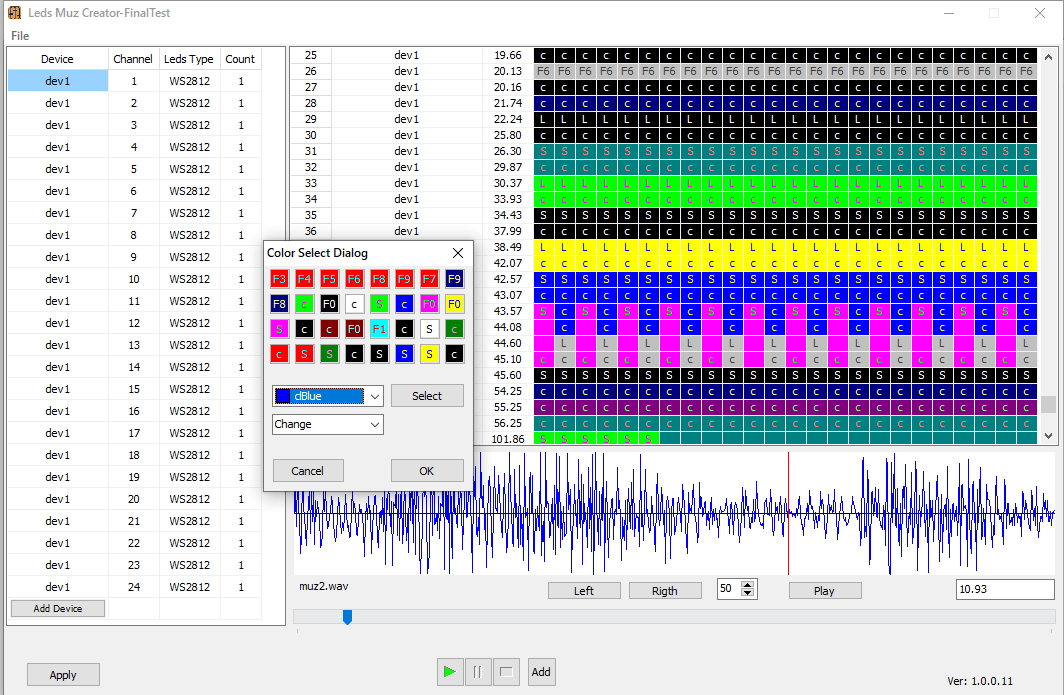Click the Add Device button
The width and height of the screenshot is (1064, 695).
point(57,608)
